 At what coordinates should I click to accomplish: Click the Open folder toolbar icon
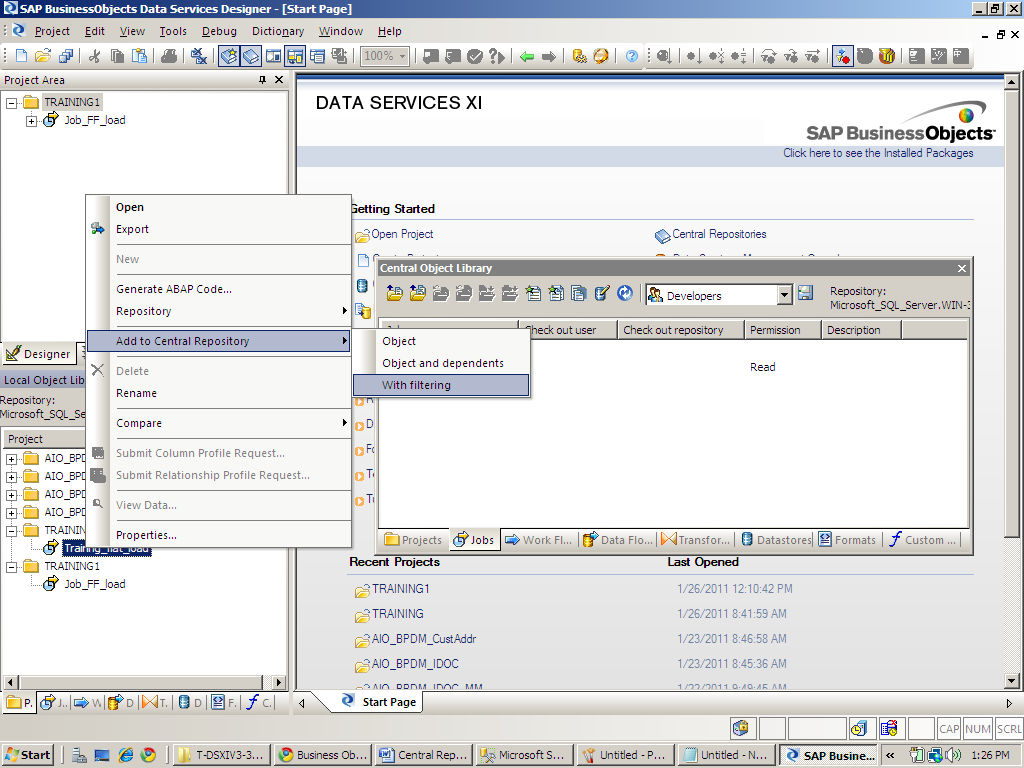(x=43, y=56)
